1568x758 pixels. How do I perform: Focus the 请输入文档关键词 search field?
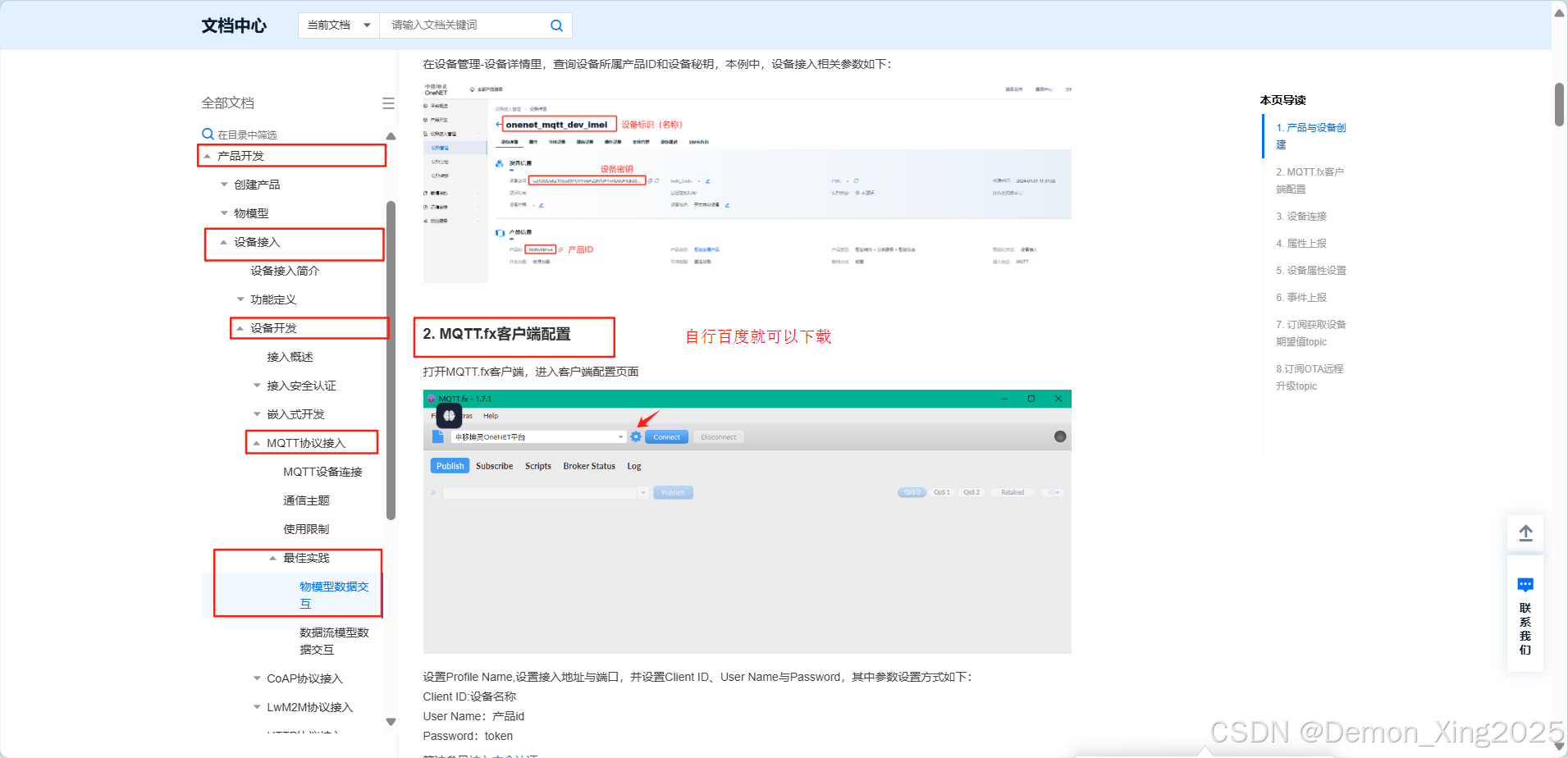[464, 25]
